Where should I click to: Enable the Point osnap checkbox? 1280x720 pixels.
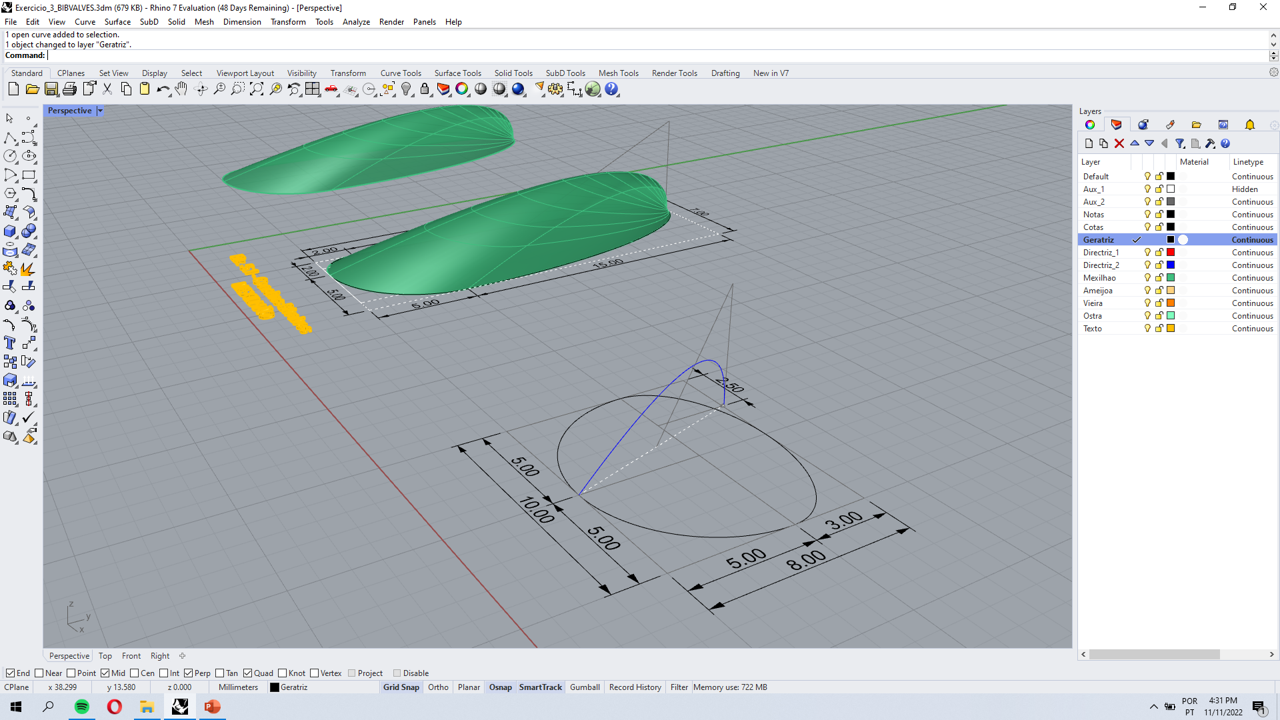71,673
